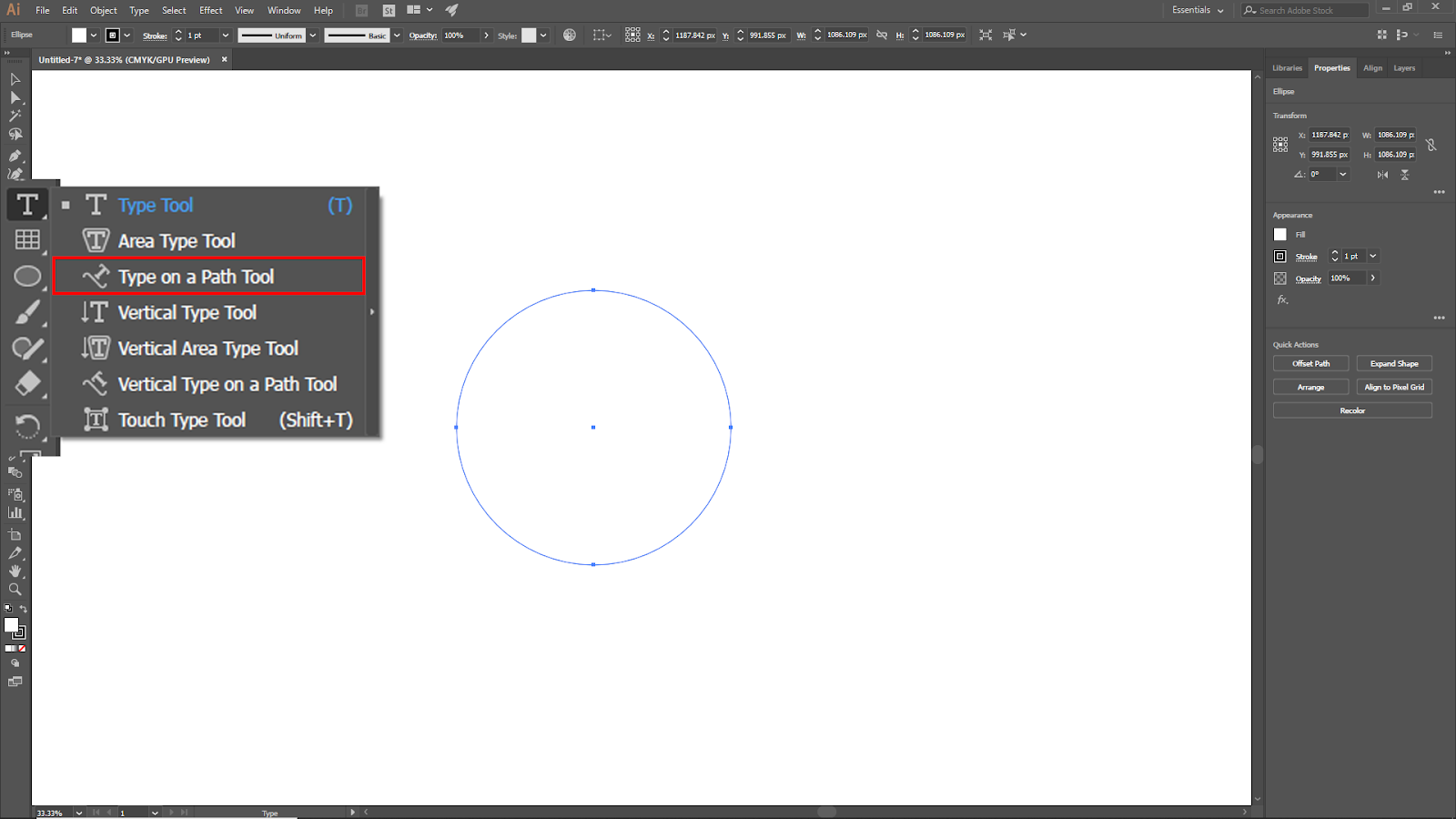The width and height of the screenshot is (1456, 819).
Task: Open Recolor Artwork icon in control bar
Action: (570, 35)
